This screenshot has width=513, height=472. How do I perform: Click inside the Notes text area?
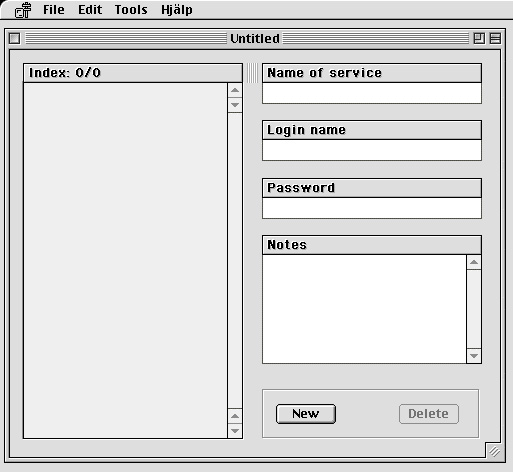pyautogui.click(x=364, y=309)
